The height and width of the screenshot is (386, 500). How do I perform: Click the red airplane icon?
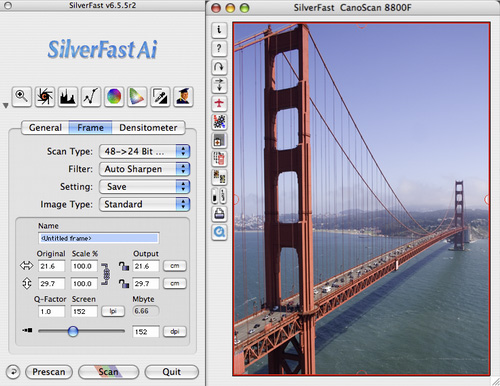(x=219, y=103)
